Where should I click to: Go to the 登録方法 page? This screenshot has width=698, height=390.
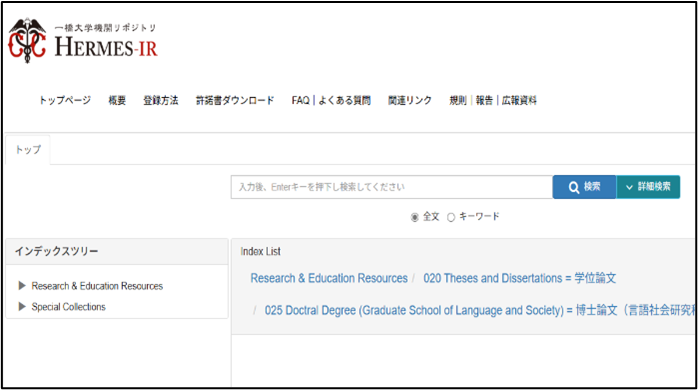pos(161,100)
